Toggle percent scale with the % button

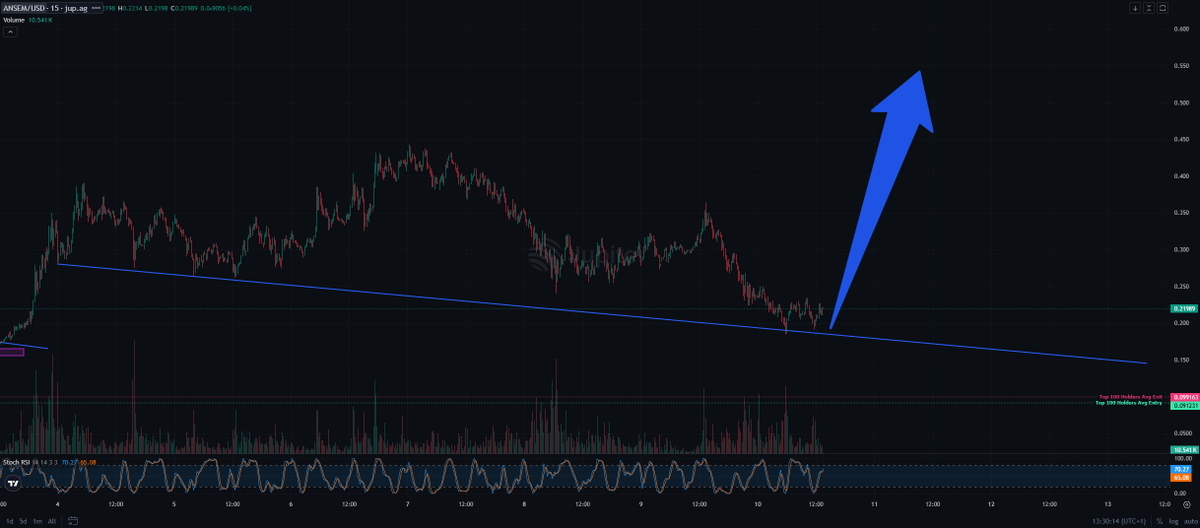click(1160, 521)
